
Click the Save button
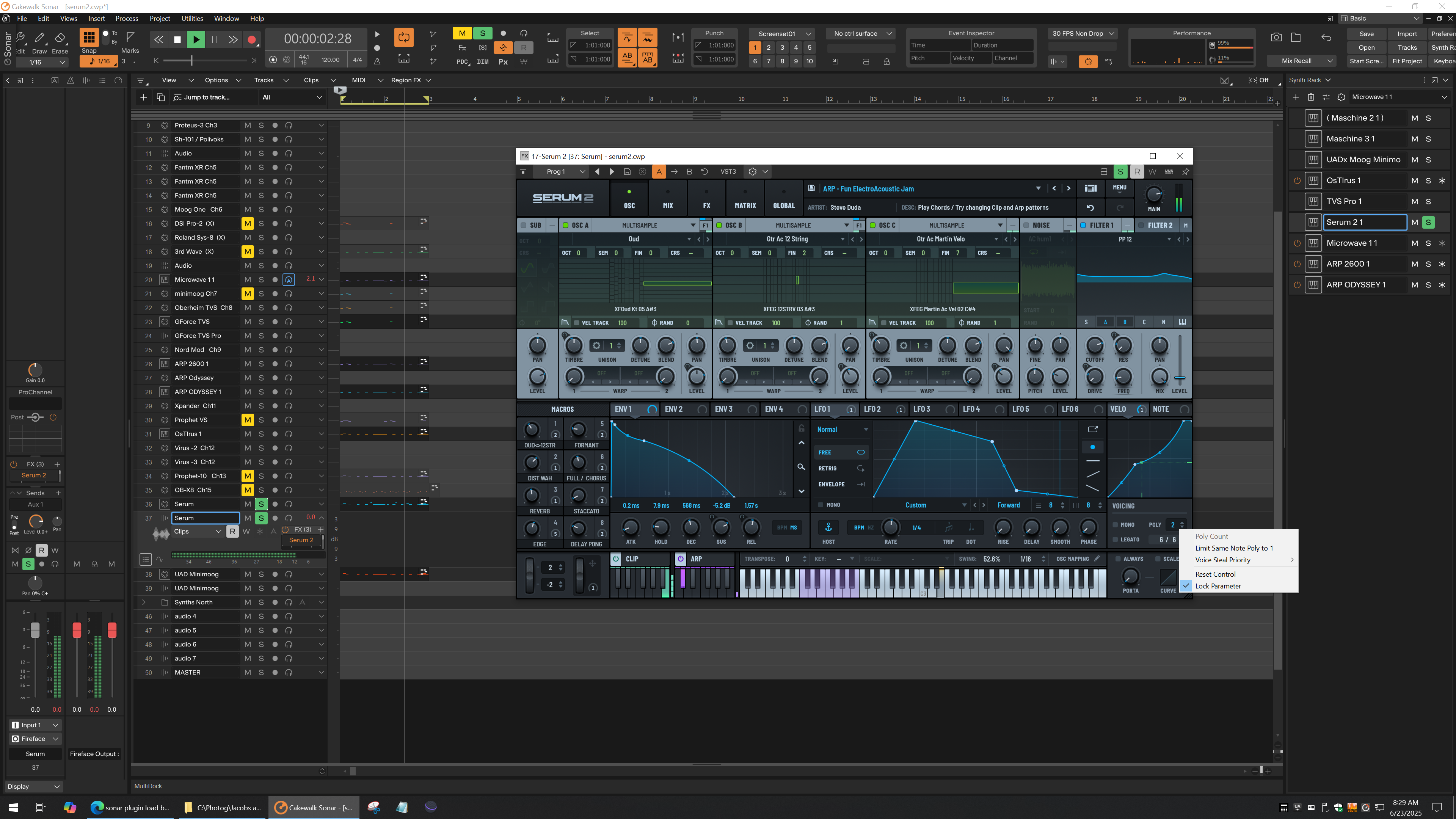(1366, 34)
